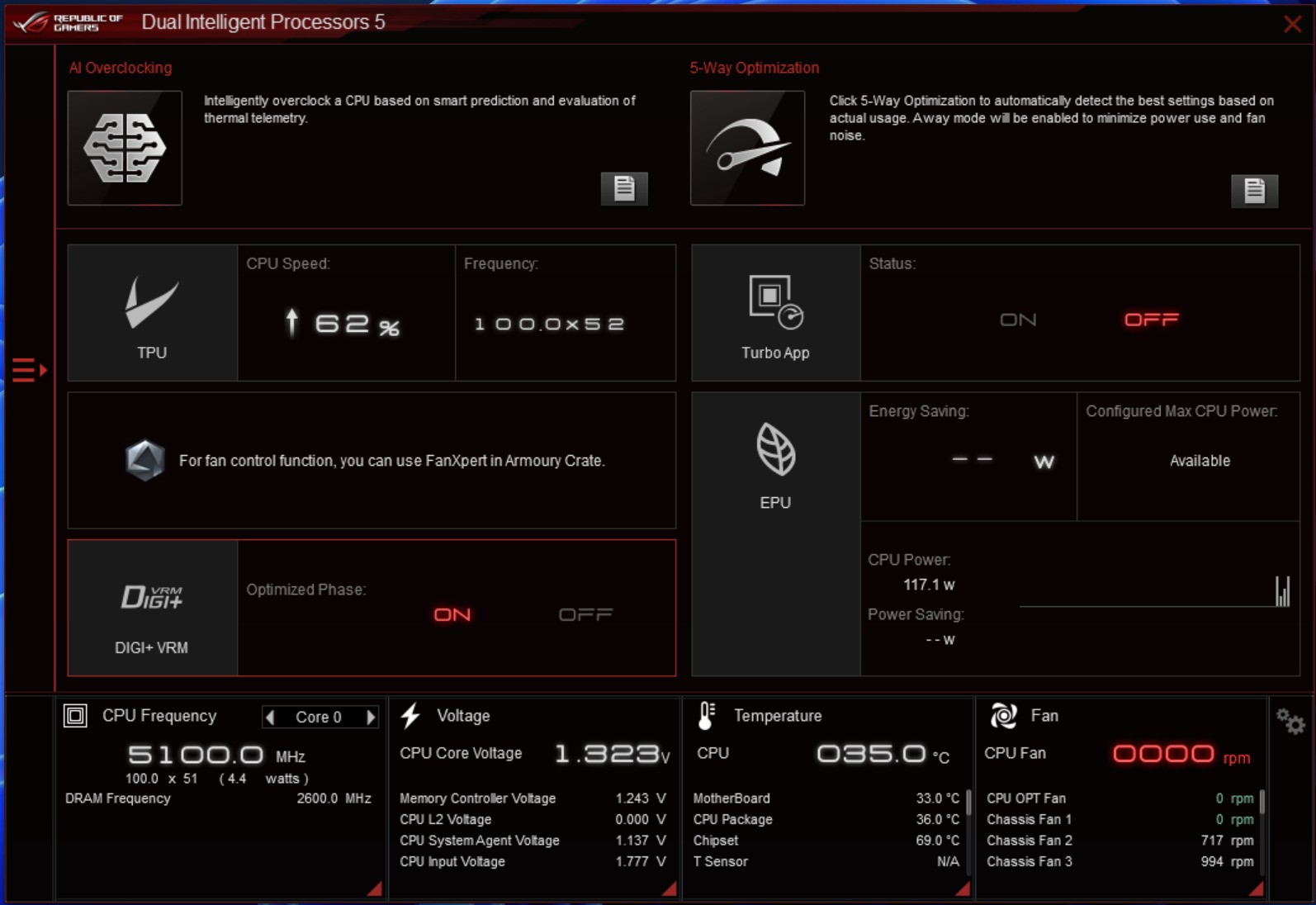Expand Temperature panel corner triangle
This screenshot has height=905, width=1316.
963,888
